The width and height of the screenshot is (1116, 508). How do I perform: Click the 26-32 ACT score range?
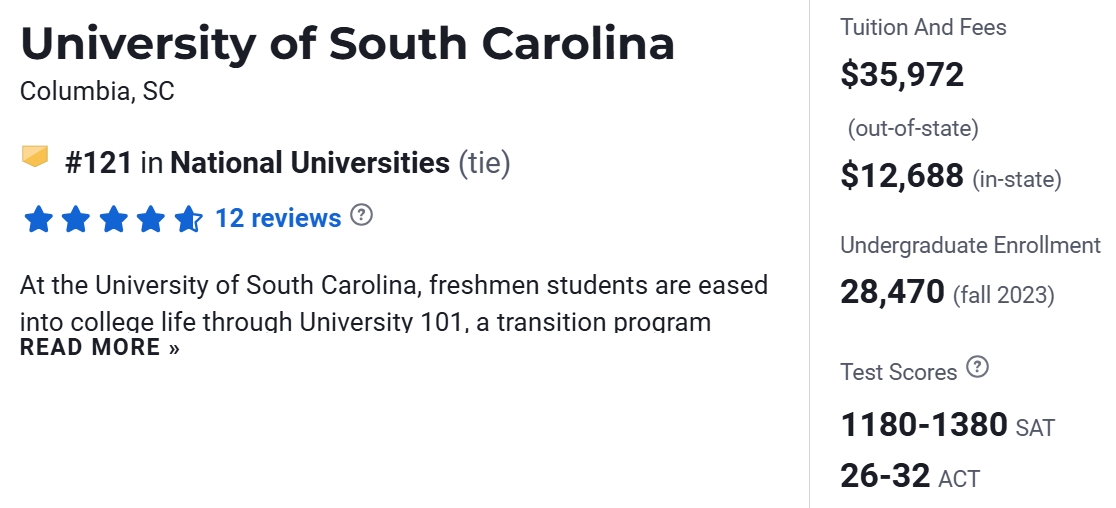click(886, 476)
